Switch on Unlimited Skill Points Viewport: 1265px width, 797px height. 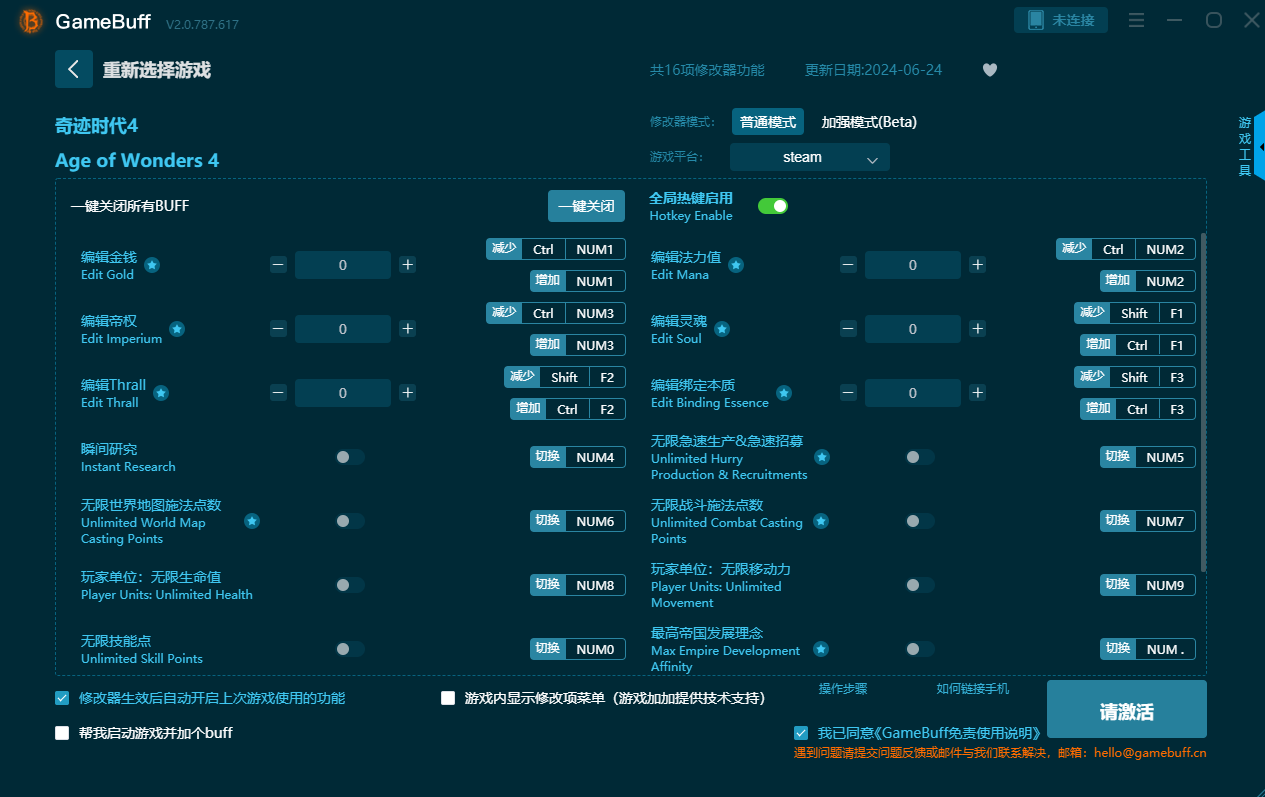click(349, 649)
